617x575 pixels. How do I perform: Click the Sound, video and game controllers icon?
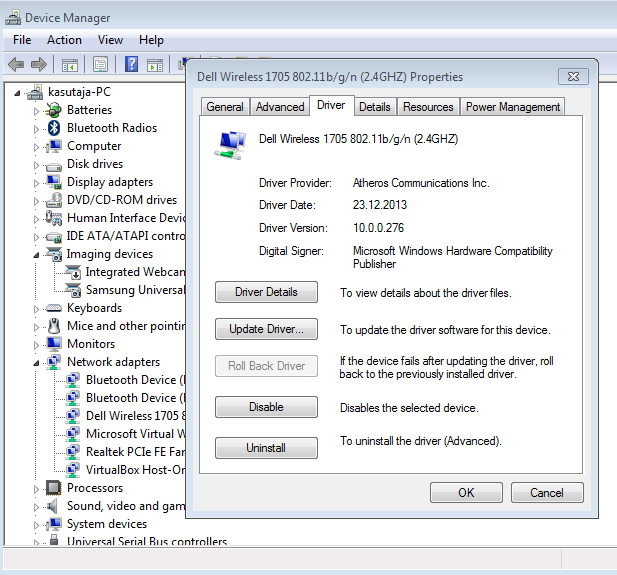(x=52, y=506)
